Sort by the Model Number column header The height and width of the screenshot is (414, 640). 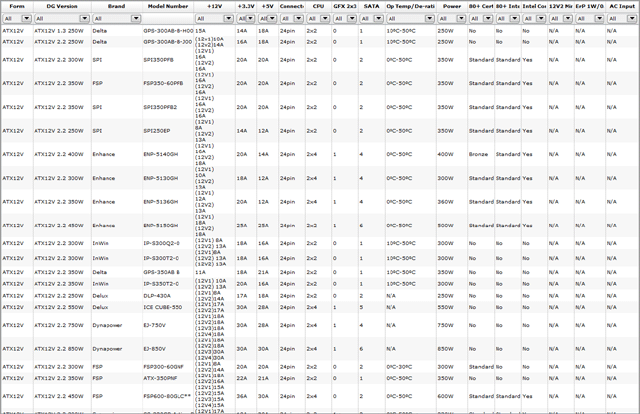tap(168, 6)
